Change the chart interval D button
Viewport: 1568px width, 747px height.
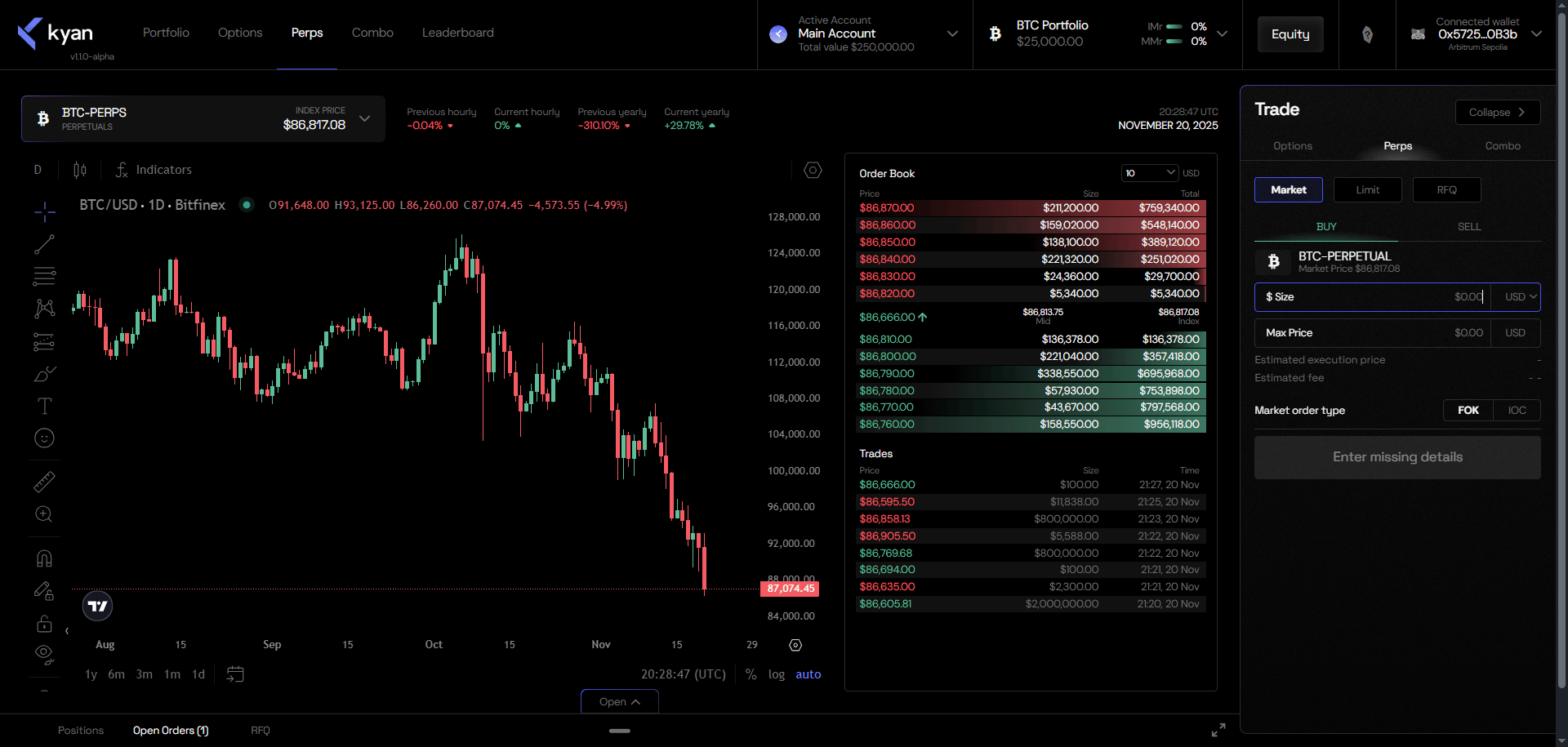38,170
